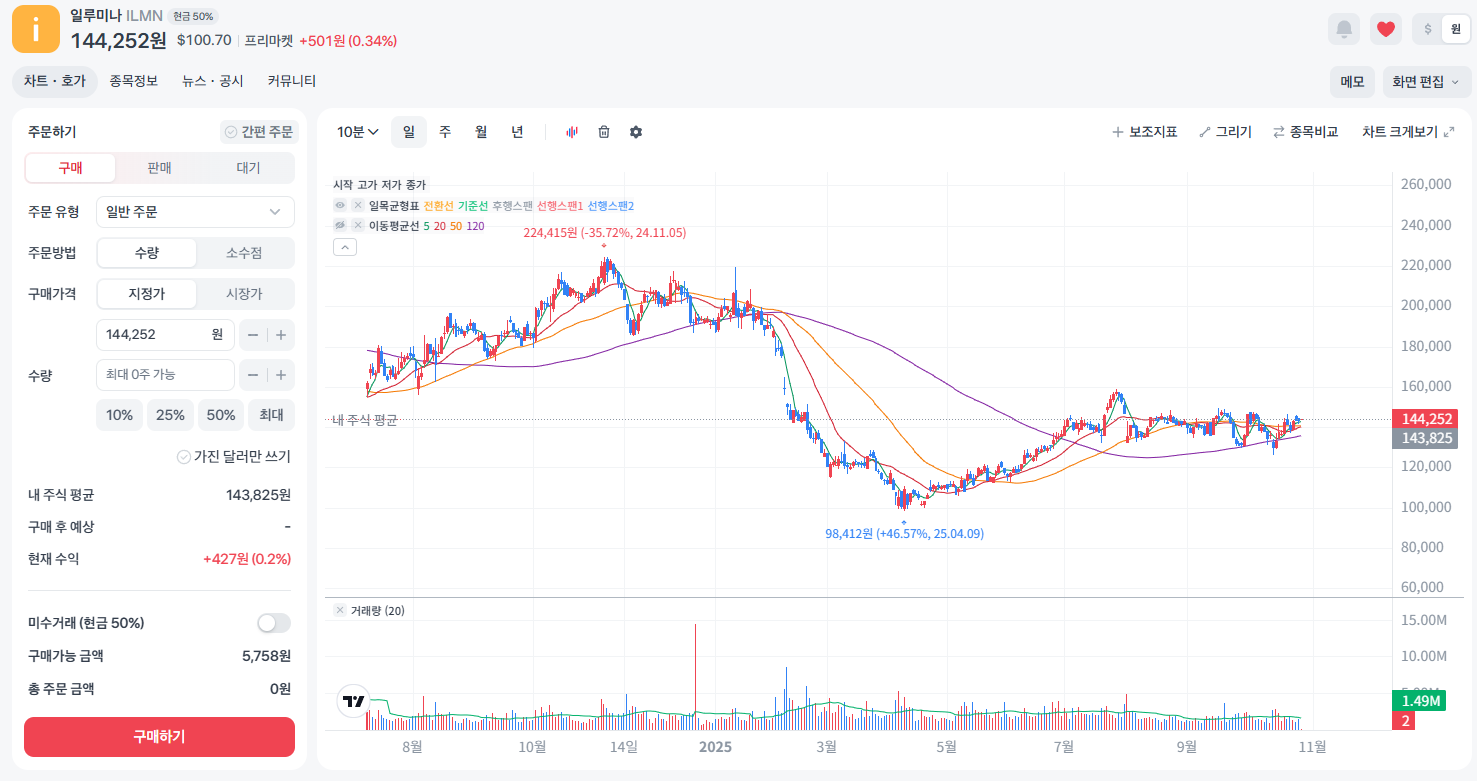Check the 간편 주문 option
Screen dimensions: 1477x781
(x=259, y=132)
